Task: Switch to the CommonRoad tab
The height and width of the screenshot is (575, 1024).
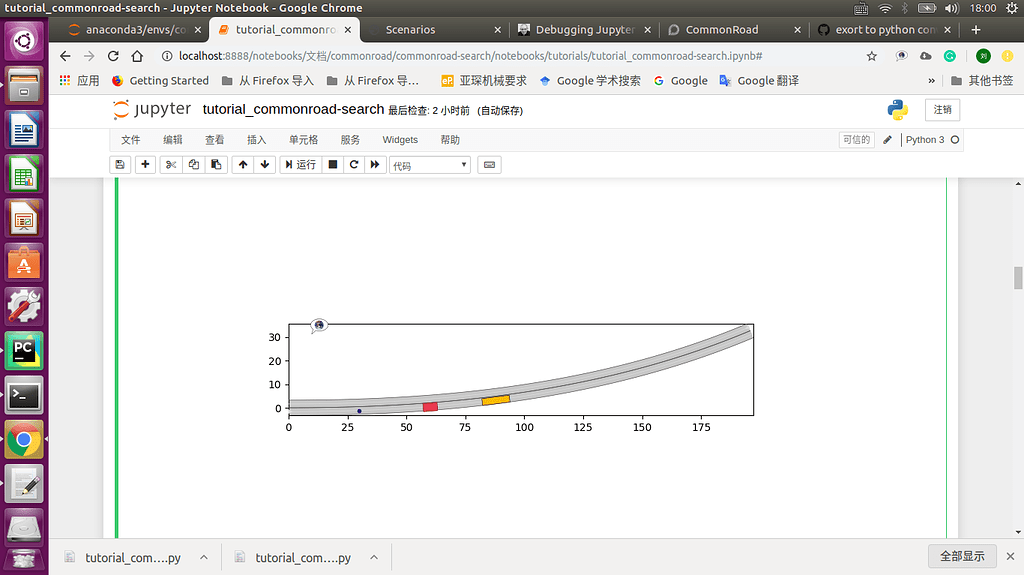Action: (721, 30)
